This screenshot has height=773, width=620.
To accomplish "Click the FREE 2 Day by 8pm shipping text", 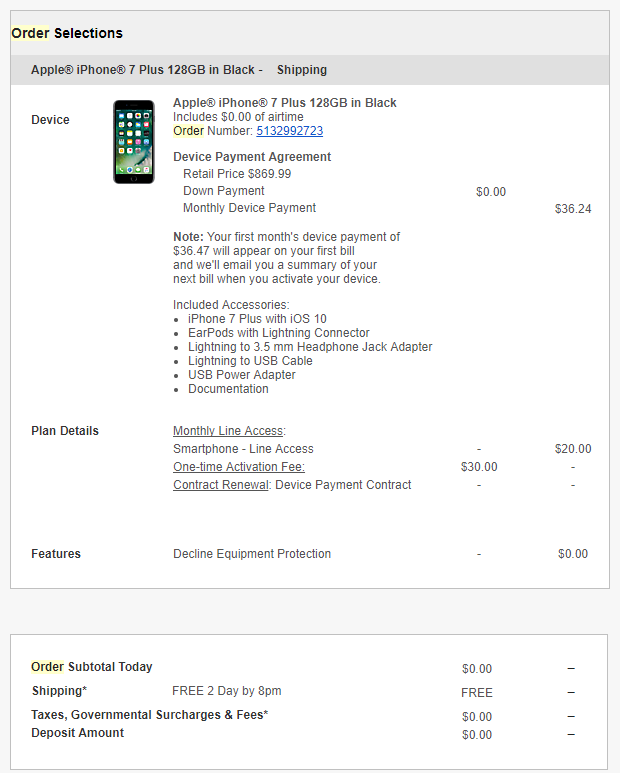I will (x=226, y=691).
